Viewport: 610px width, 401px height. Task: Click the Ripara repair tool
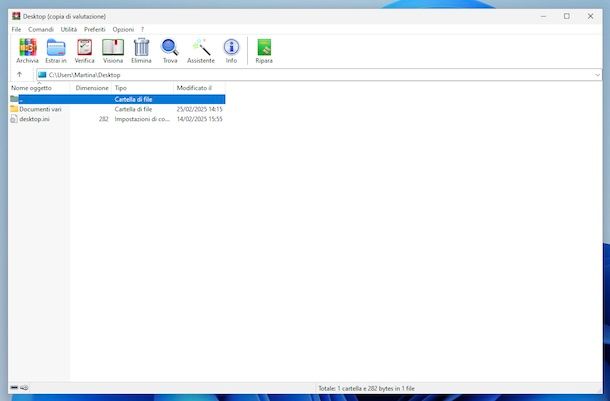tap(264, 51)
